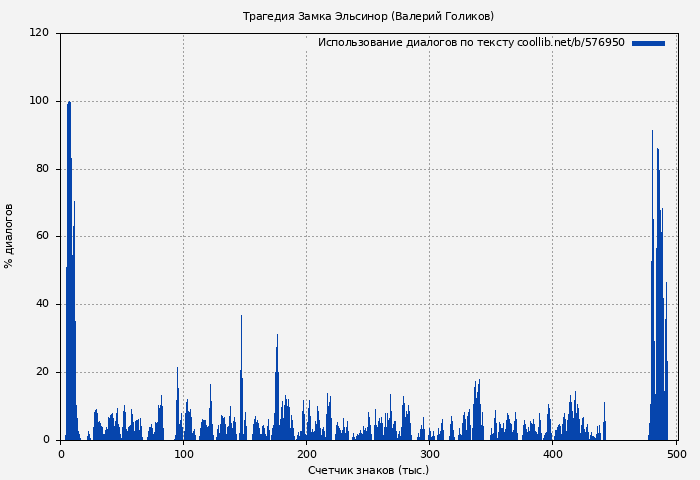Image resolution: width=700 pixels, height=480 pixels.
Task: Click the 500 tick label on x-axis
Action: tap(676, 454)
